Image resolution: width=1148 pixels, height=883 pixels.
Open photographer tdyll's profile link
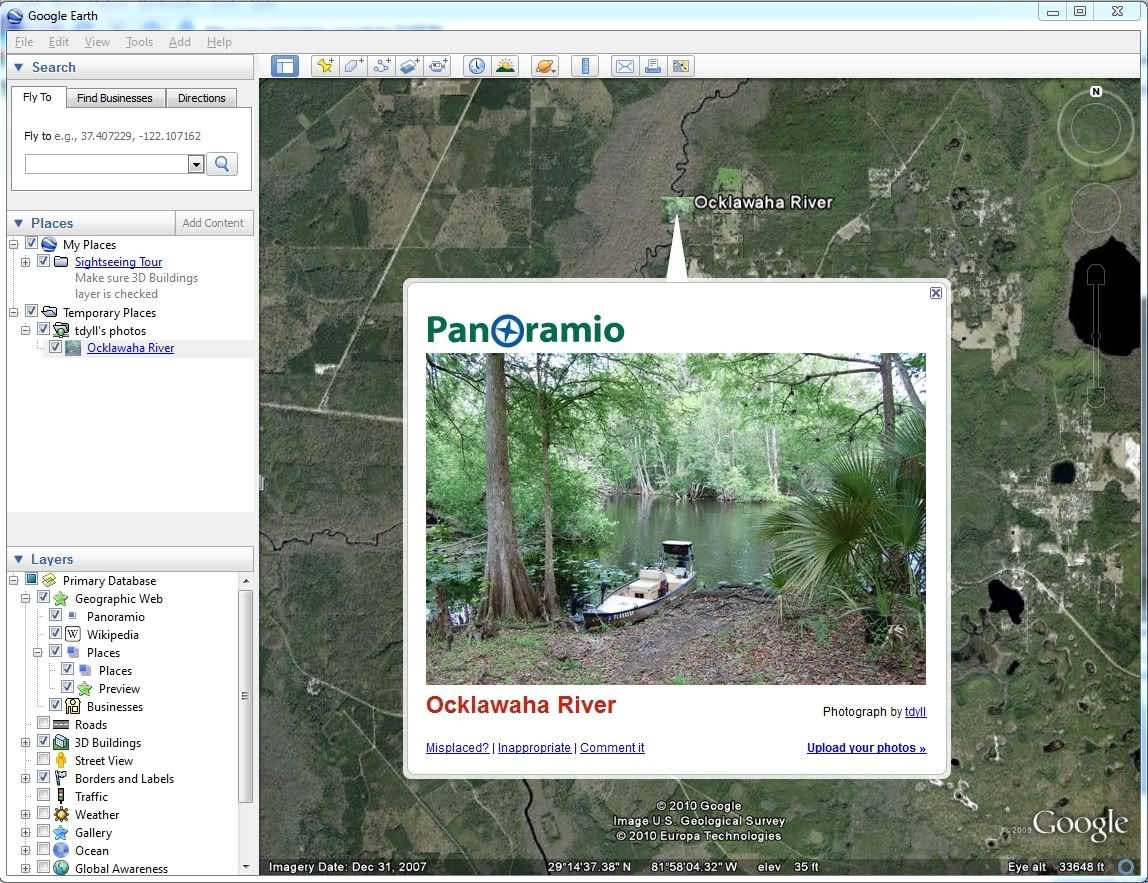point(915,712)
